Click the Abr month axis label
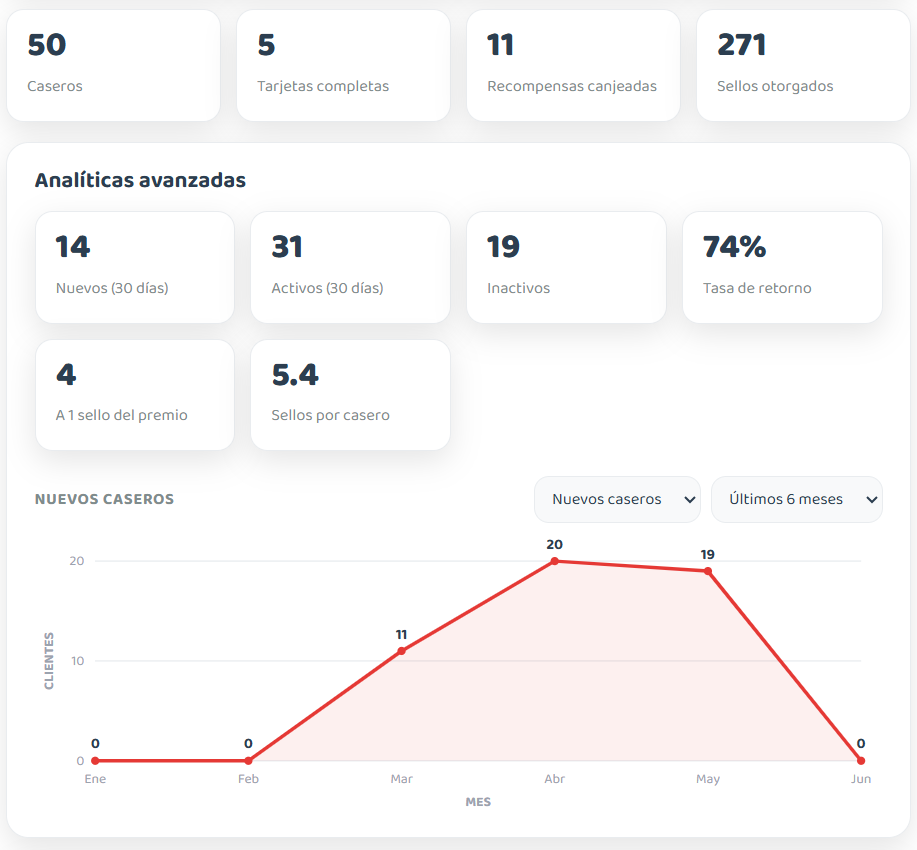 point(554,779)
